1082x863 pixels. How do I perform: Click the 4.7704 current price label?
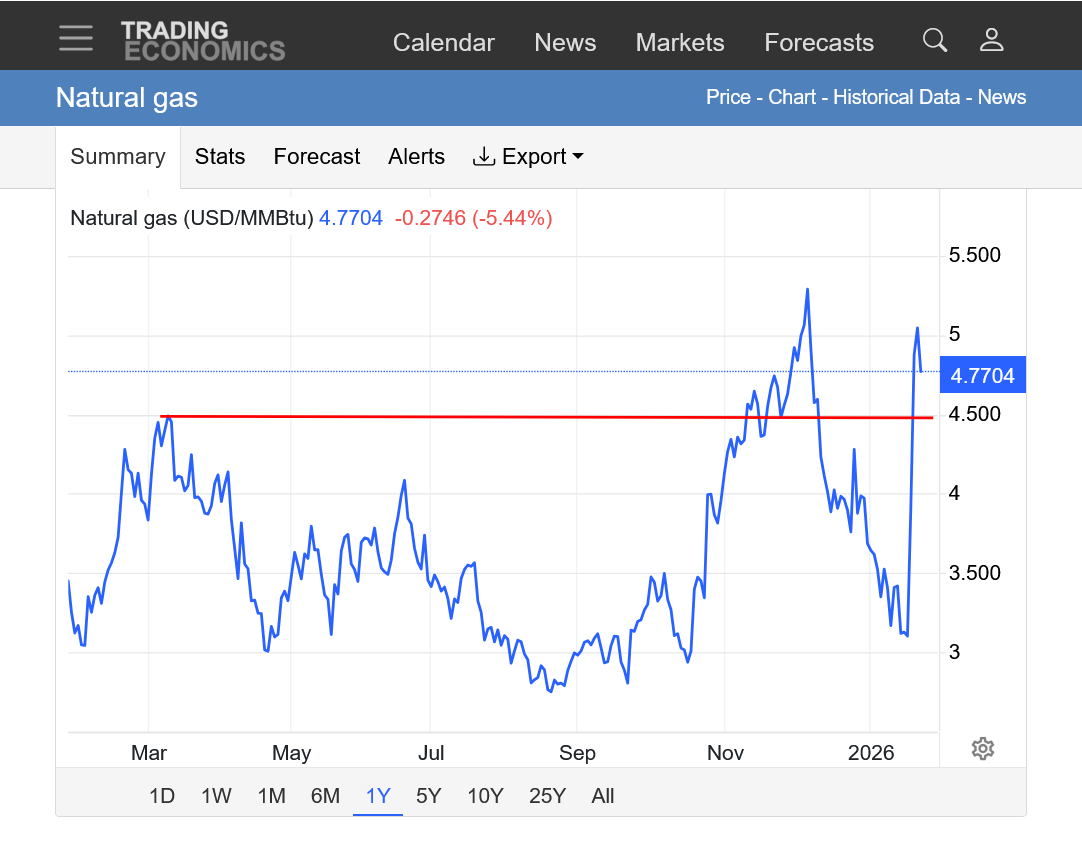pyautogui.click(x=983, y=376)
